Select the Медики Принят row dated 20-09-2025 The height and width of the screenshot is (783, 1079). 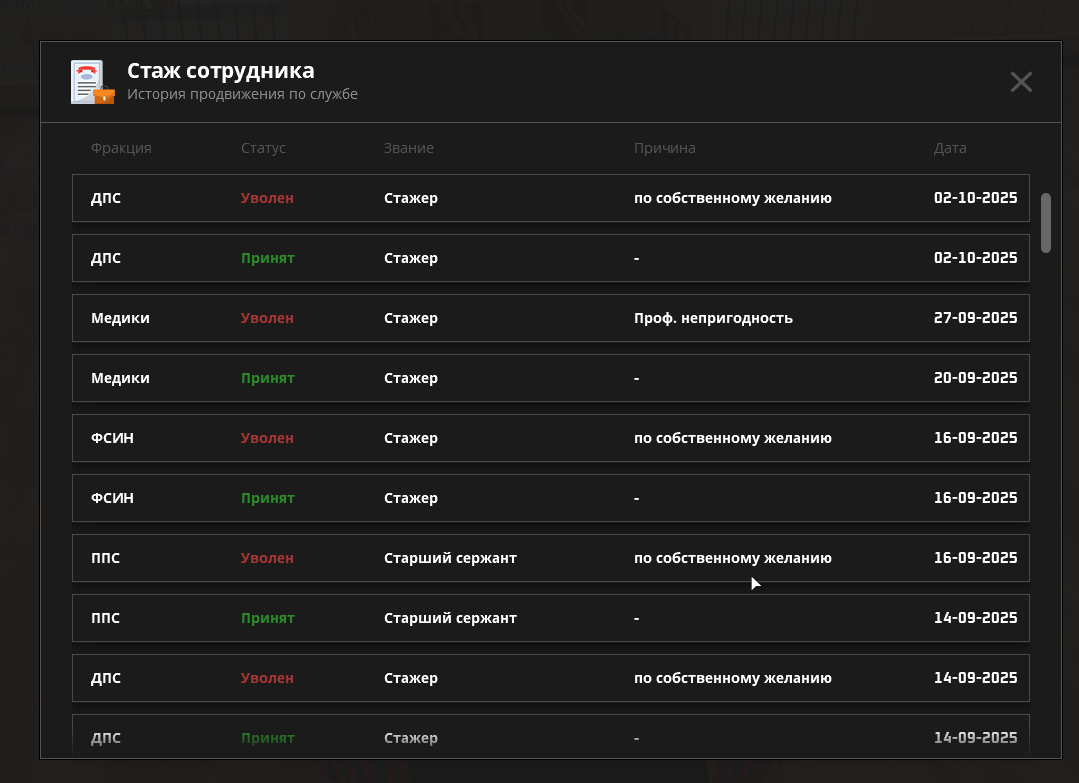click(x=550, y=378)
